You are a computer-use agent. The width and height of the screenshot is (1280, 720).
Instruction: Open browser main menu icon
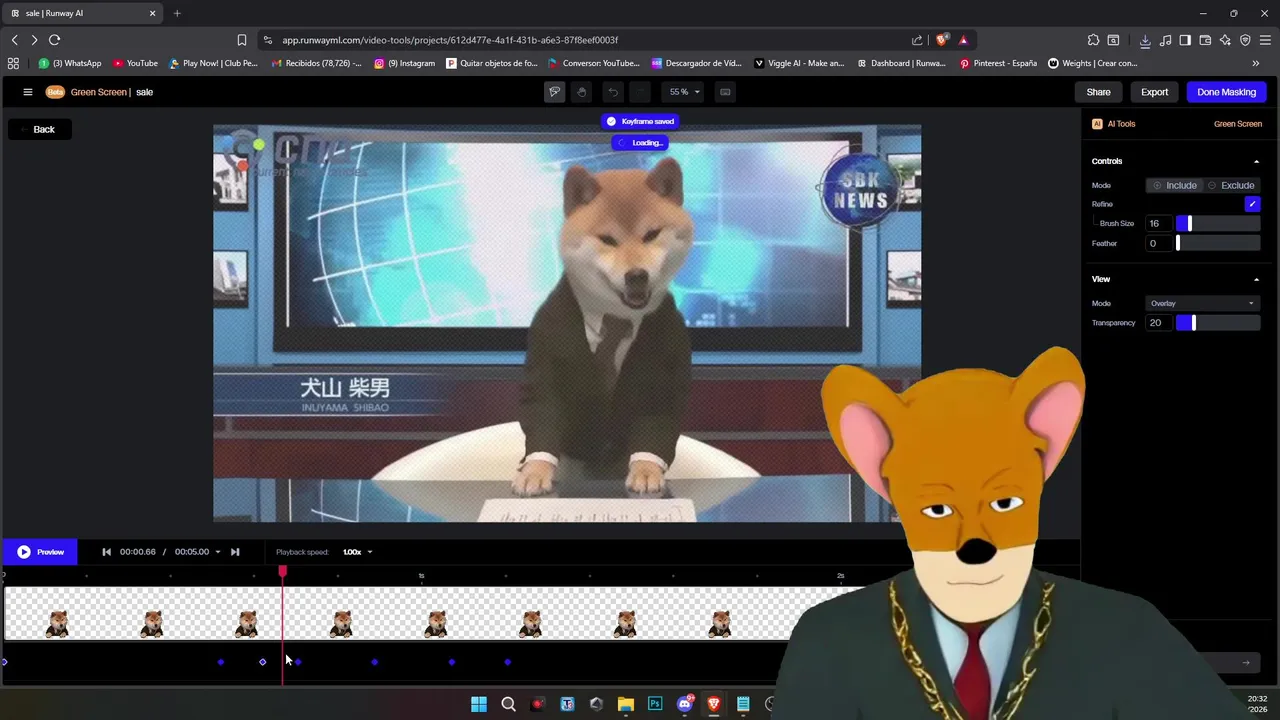(x=1265, y=40)
